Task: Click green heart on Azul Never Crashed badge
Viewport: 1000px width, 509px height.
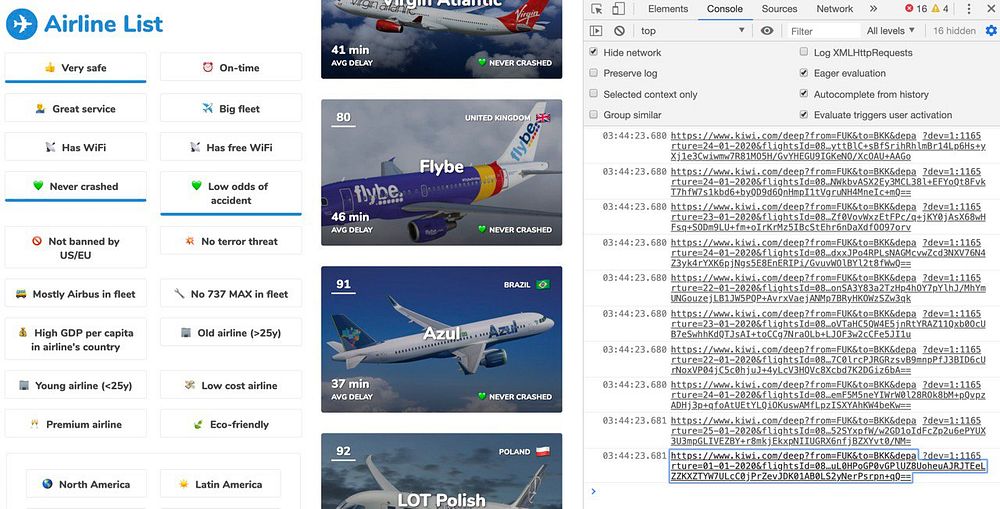Action: point(482,397)
